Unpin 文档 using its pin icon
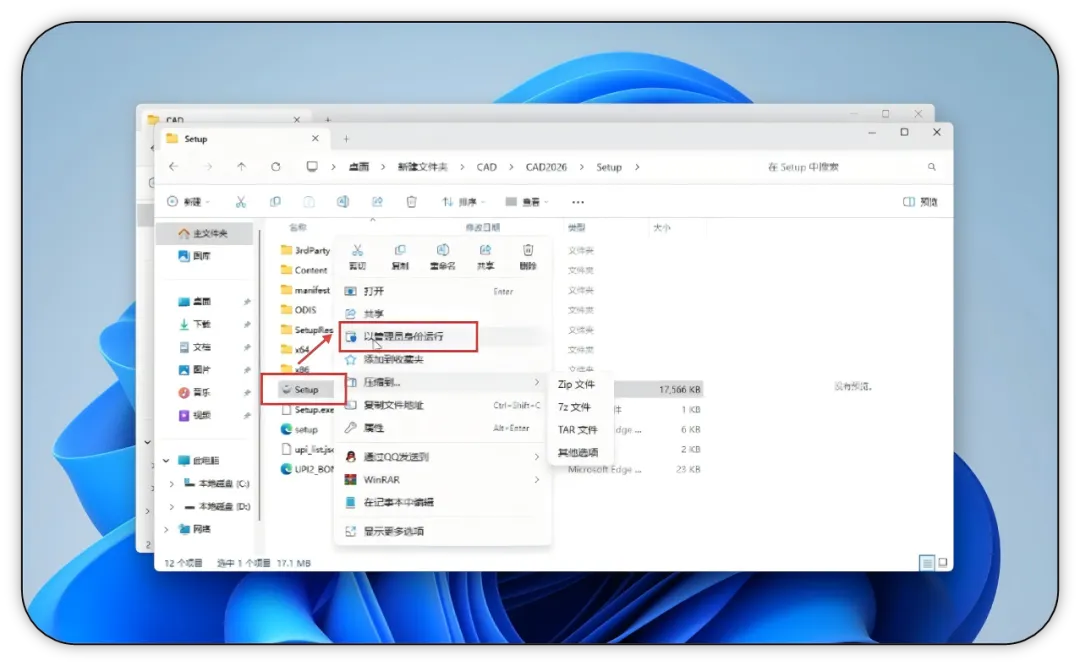Screen dimensions: 1080x666 (x=247, y=347)
